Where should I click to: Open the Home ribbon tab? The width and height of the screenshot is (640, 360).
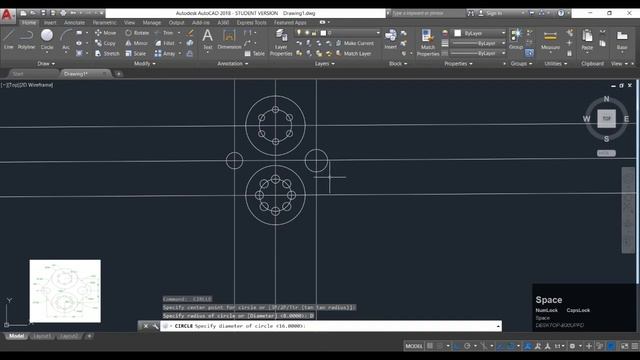pos(29,22)
